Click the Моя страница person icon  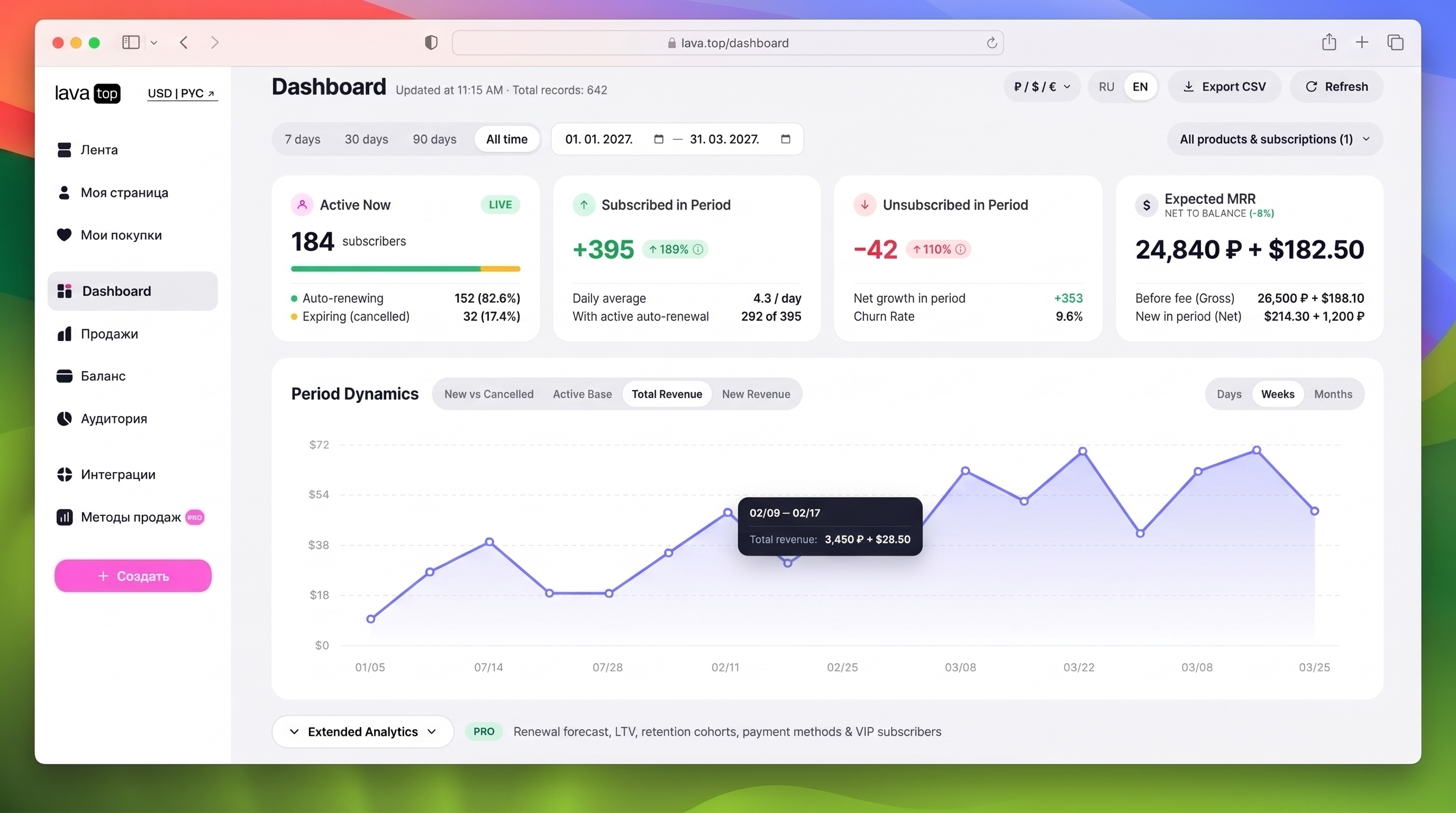pyautogui.click(x=65, y=193)
